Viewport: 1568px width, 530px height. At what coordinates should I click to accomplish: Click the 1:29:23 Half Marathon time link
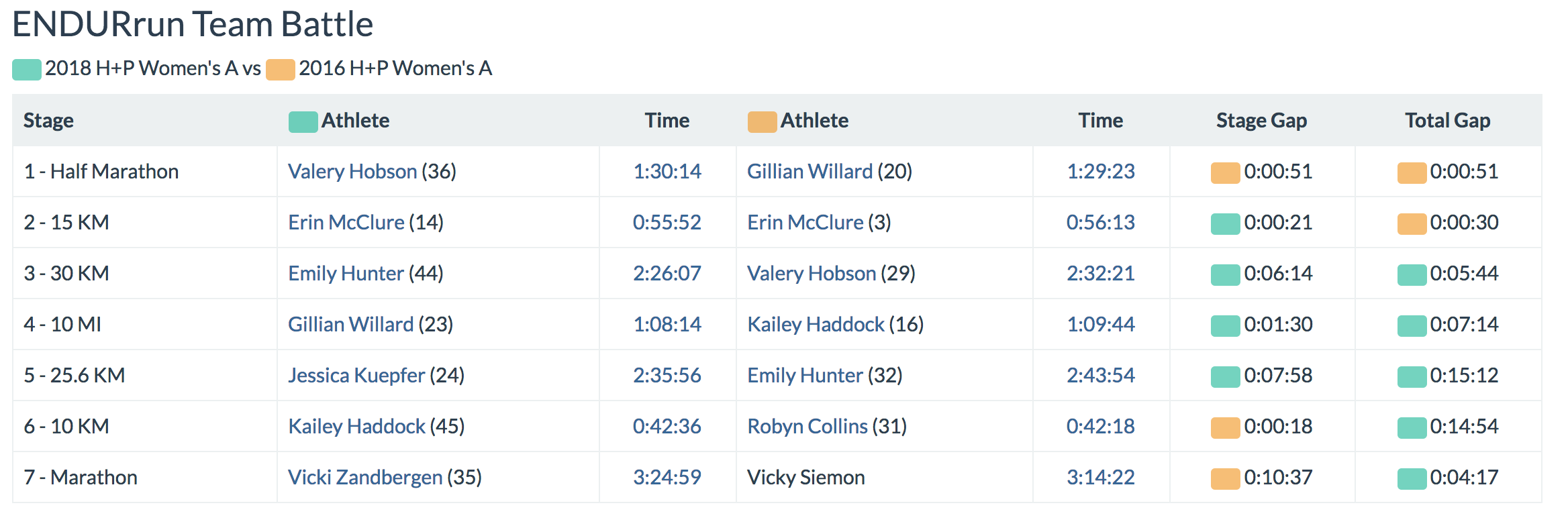click(x=1100, y=172)
